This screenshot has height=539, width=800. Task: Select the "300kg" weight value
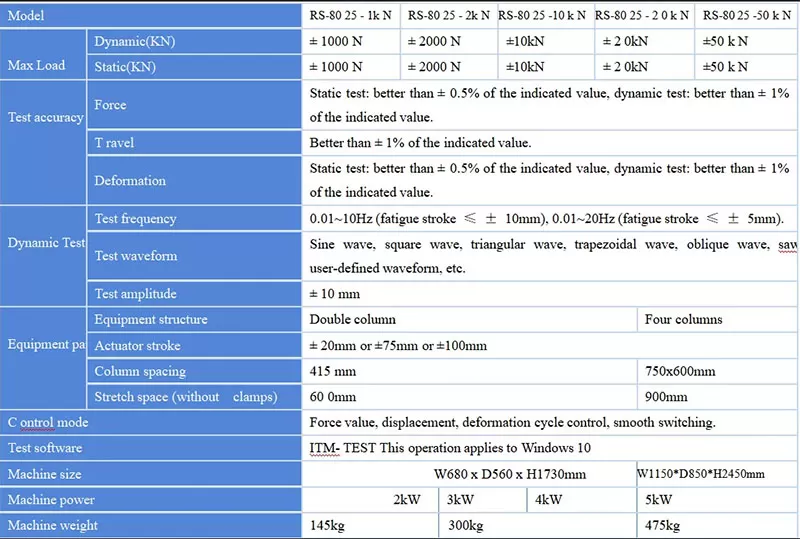click(465, 525)
